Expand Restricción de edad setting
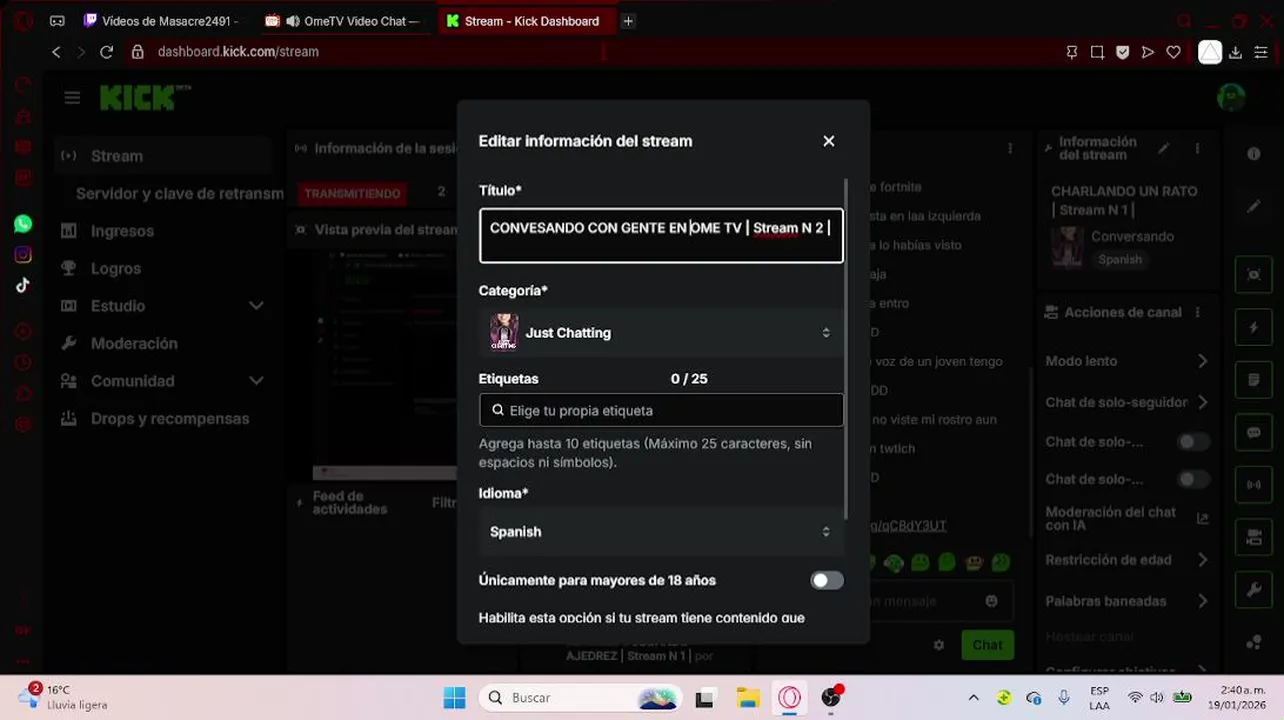1284x720 pixels. pos(1126,560)
